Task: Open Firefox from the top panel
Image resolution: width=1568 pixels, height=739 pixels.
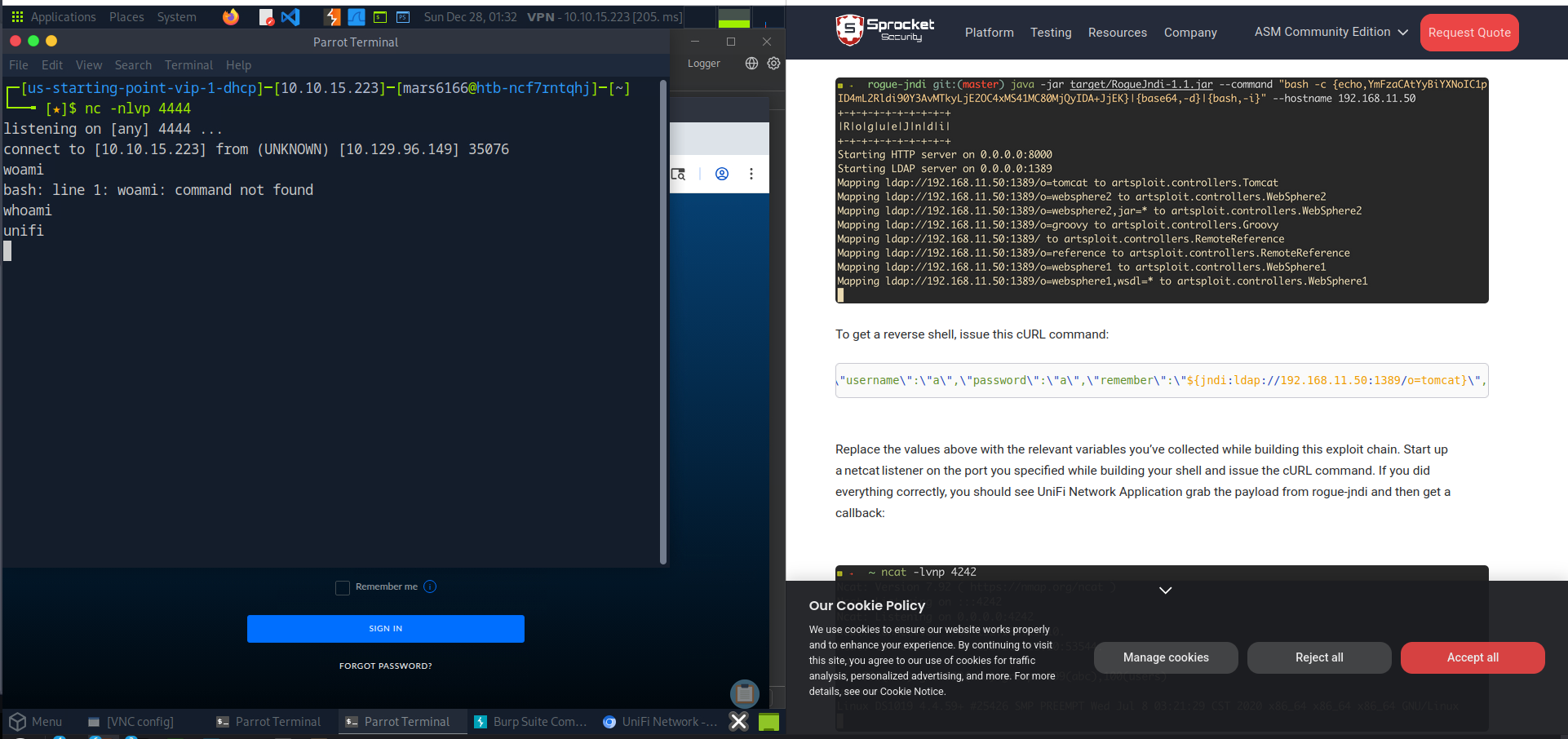Action: click(x=231, y=16)
